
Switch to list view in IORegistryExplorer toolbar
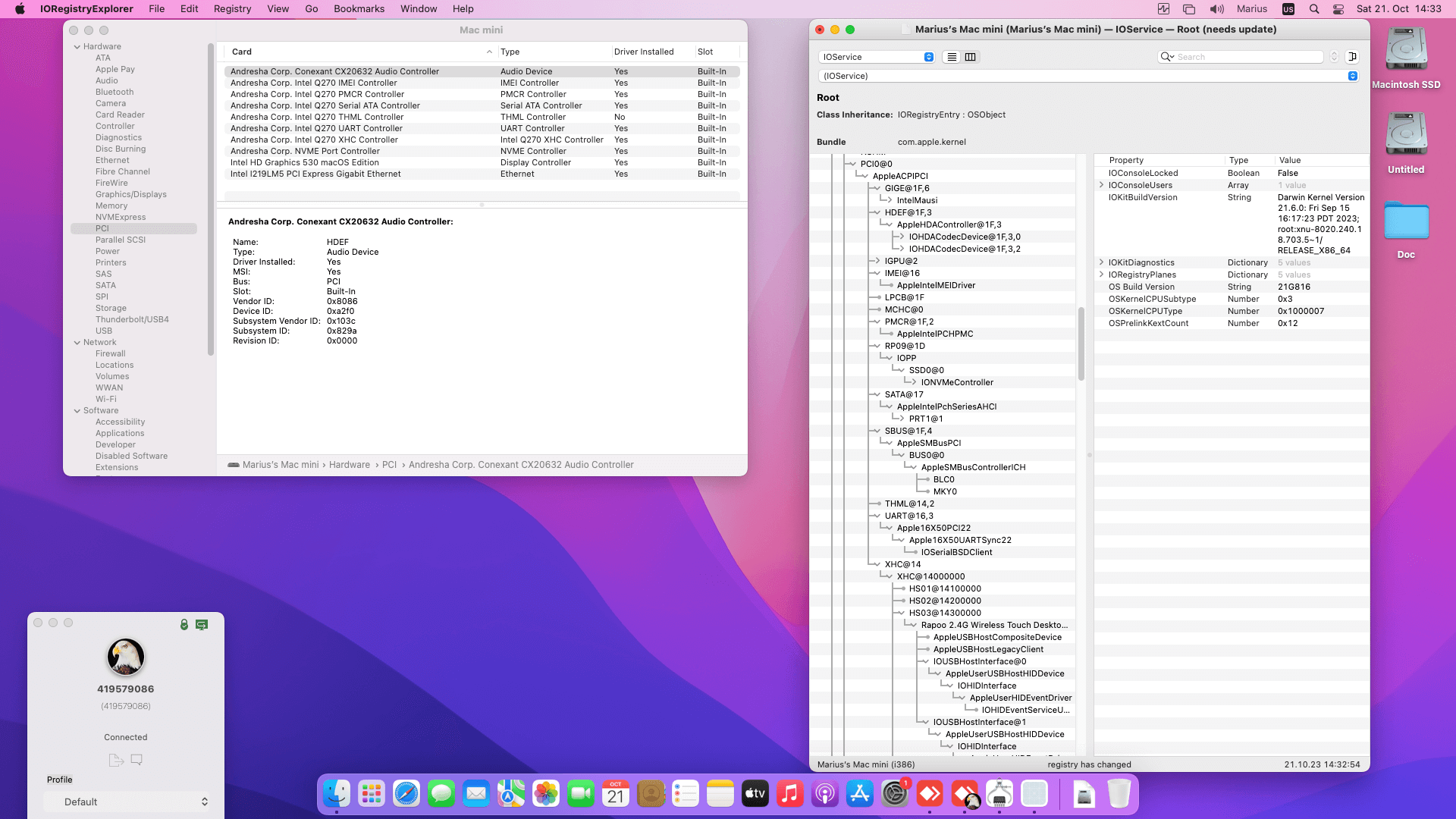[952, 57]
